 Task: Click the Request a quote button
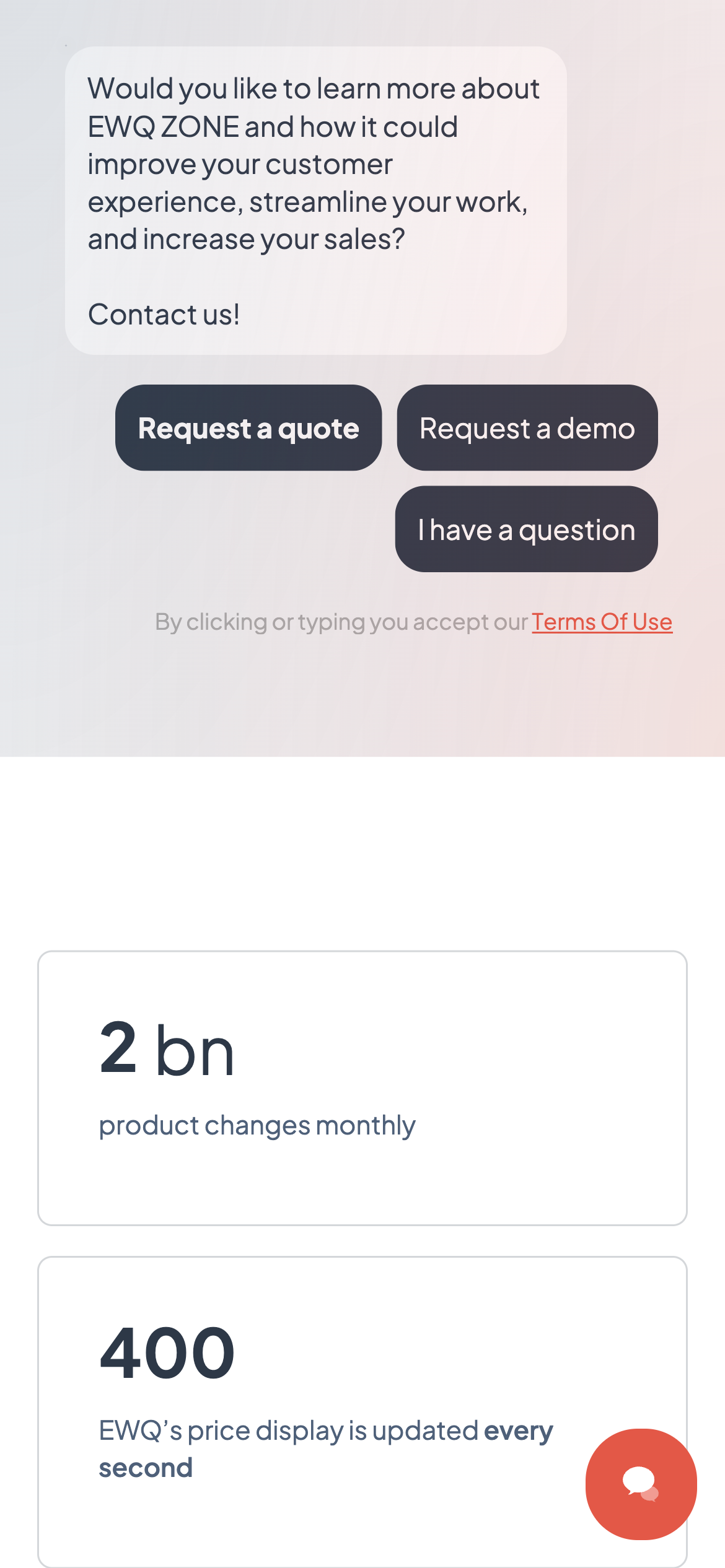(x=248, y=428)
